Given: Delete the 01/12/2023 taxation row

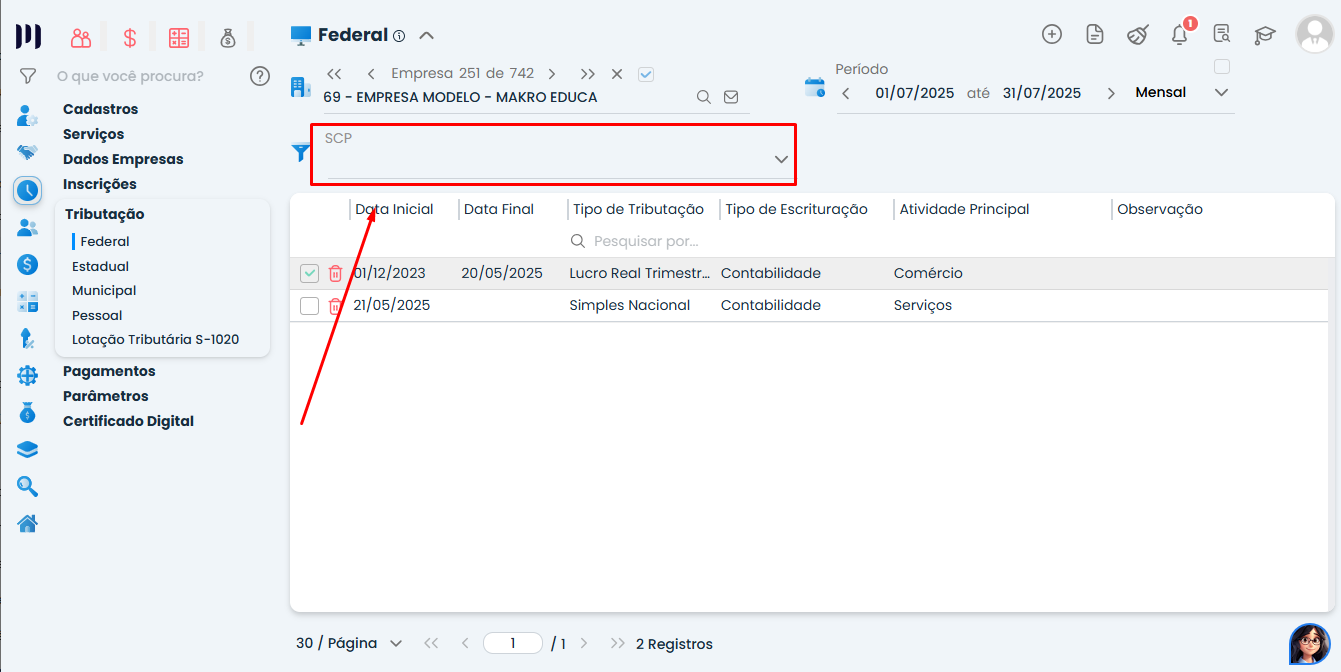Looking at the screenshot, I should click(335, 273).
